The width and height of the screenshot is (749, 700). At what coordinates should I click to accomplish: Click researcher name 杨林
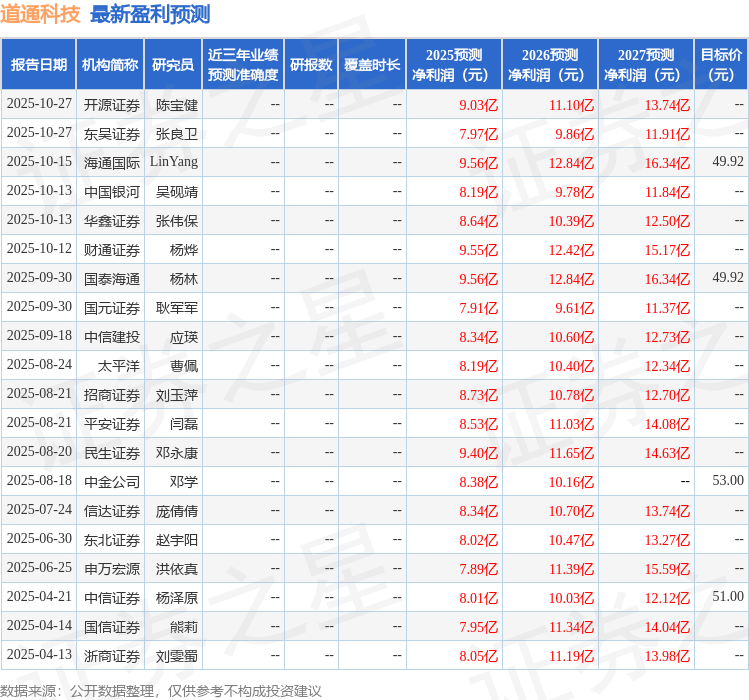183,279
